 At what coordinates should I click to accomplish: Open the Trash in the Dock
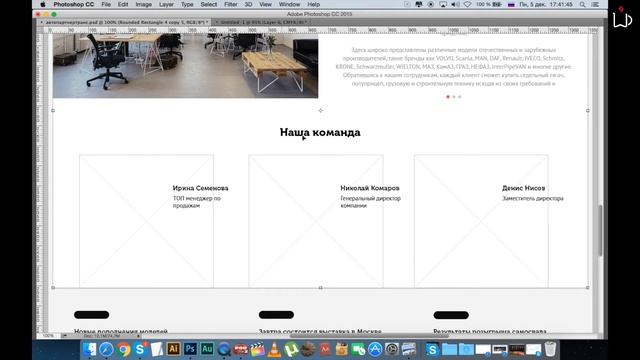click(x=550, y=349)
